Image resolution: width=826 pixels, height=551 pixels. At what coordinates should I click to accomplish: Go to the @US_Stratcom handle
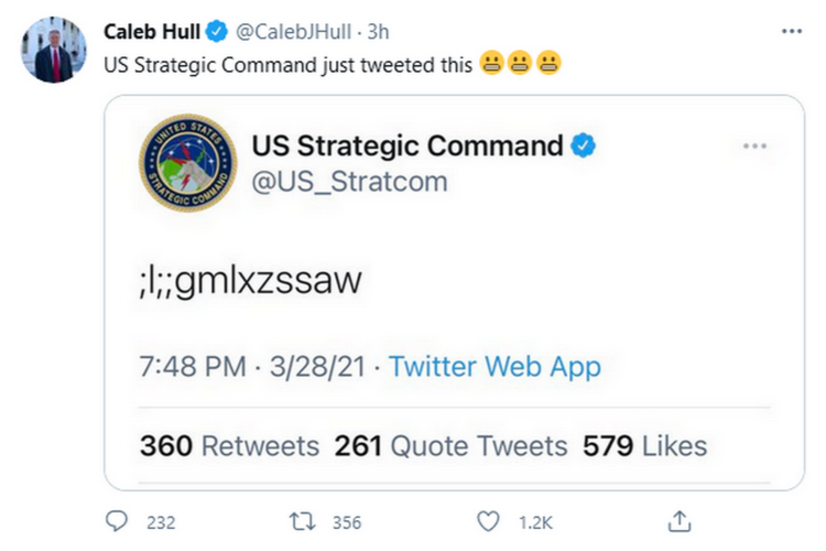tap(349, 181)
